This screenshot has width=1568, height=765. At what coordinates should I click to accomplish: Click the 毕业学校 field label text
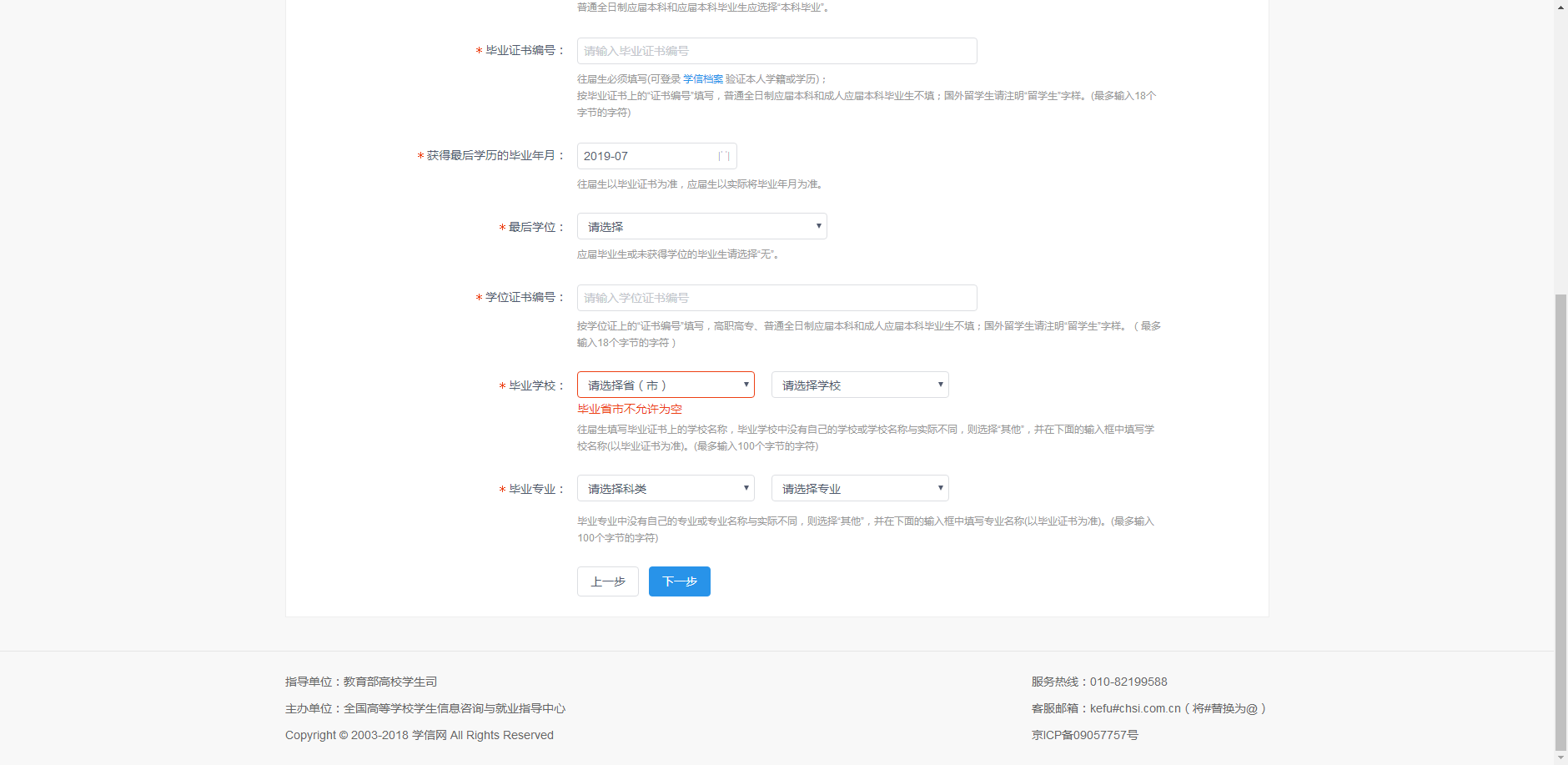coord(533,385)
